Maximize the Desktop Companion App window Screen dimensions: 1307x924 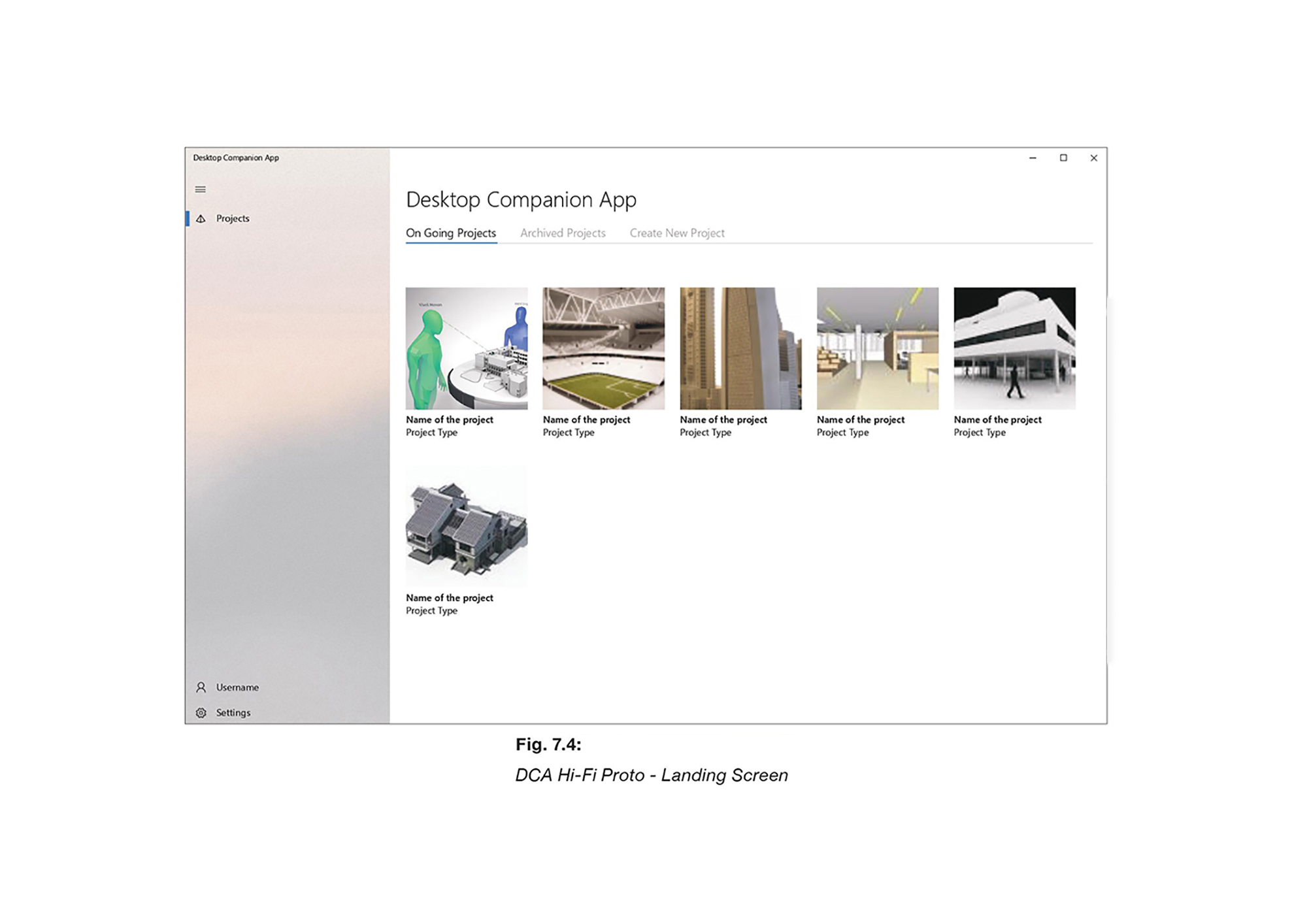tap(1063, 158)
